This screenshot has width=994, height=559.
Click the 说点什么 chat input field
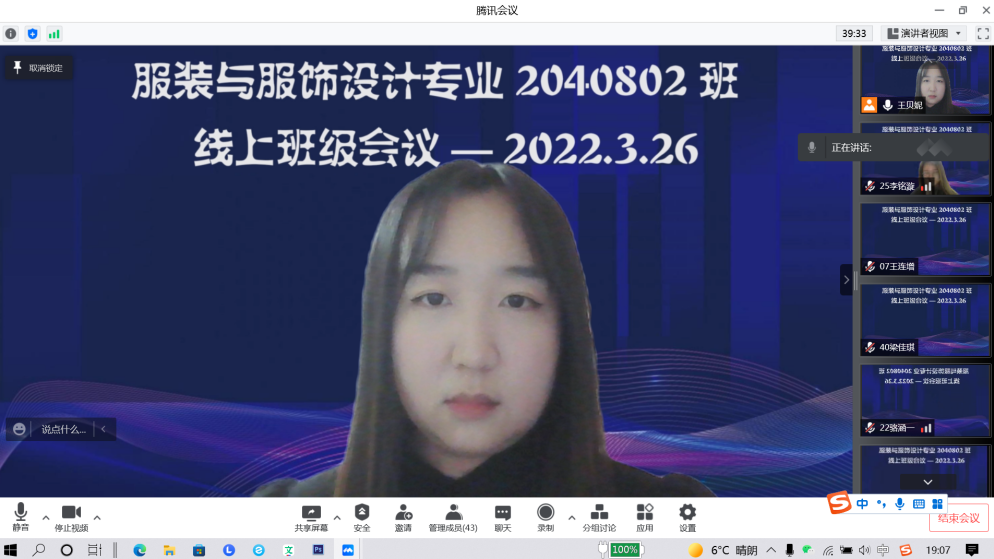coord(63,429)
